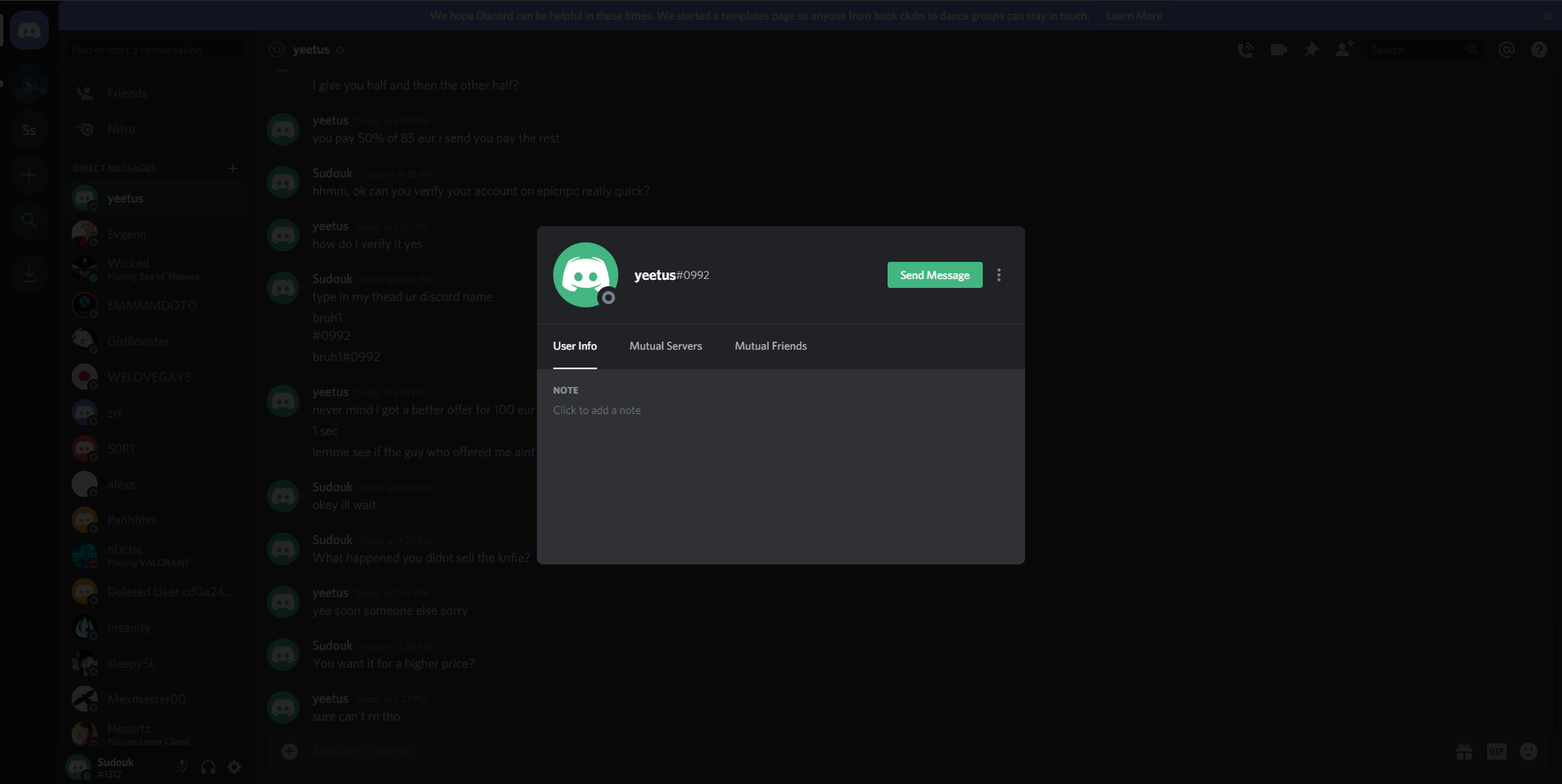Open the Insanity direct message
1562x784 pixels.
[156, 628]
